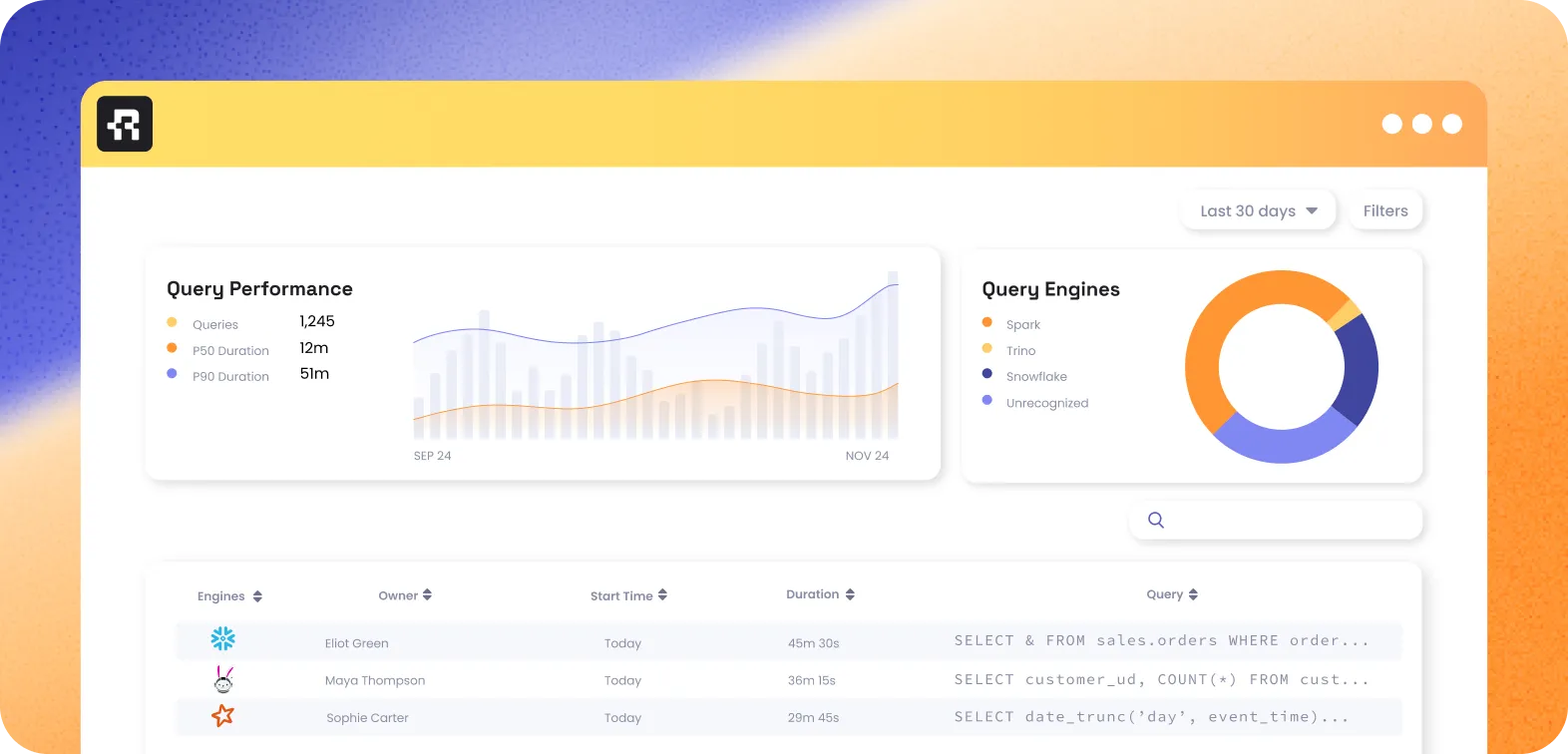Screen dimensions: 1568x754
Task: Click the orange Spark segment of the donut chart
Action: pos(1212,329)
